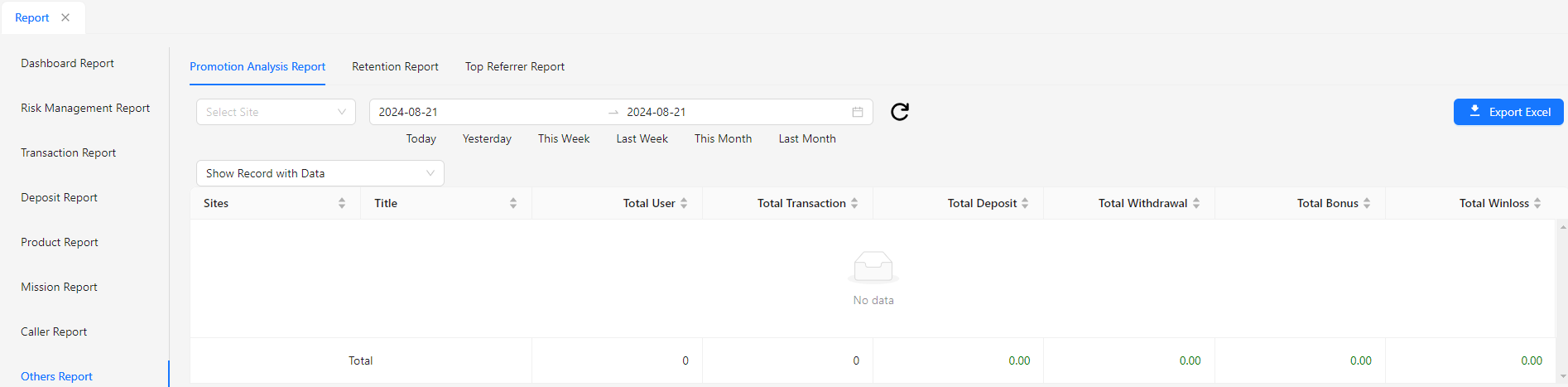The image size is (1568, 387).
Task: Sort by Total Winloss sort icon
Action: coord(1537,203)
